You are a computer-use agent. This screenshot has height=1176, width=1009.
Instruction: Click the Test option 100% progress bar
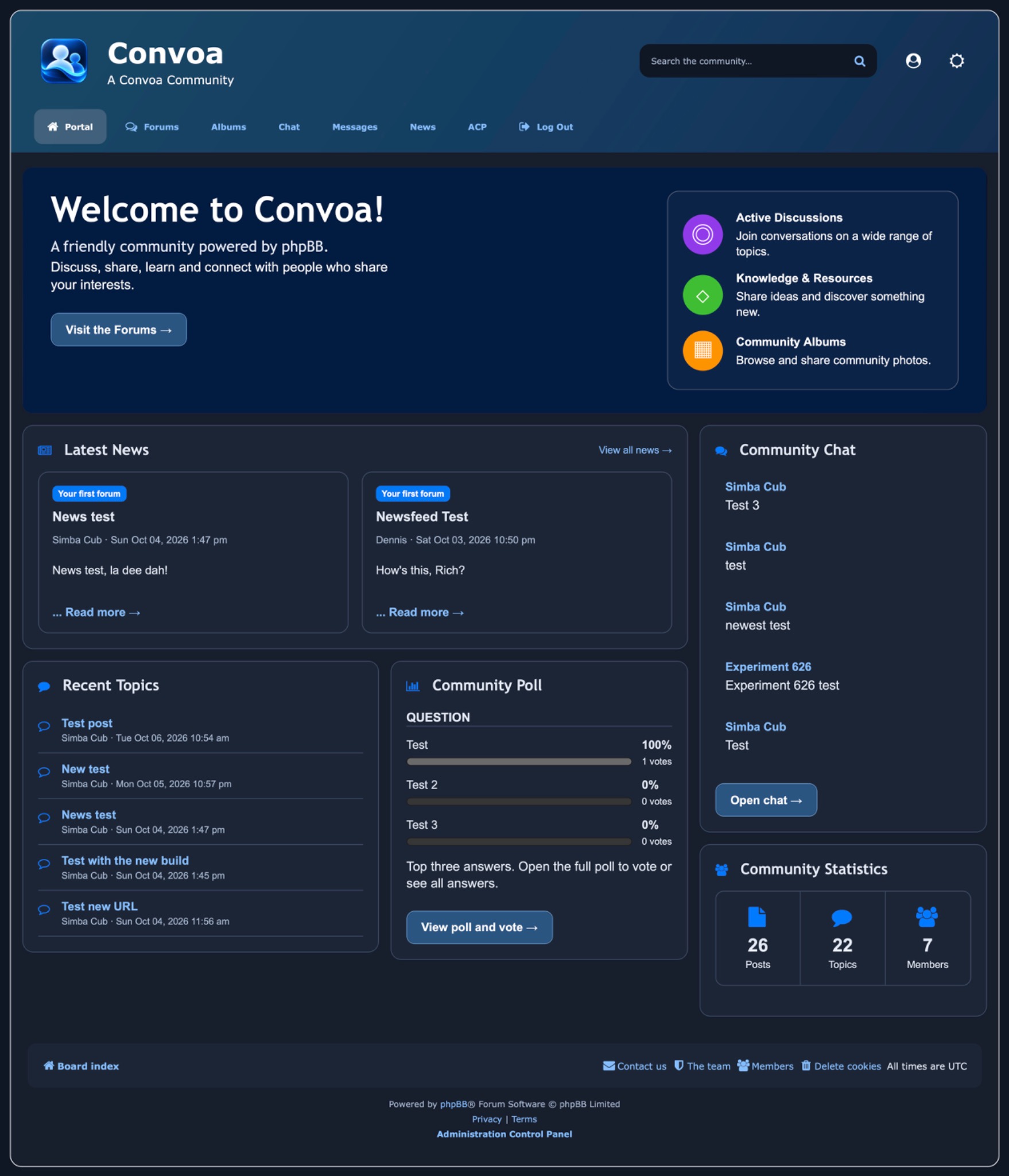click(519, 761)
